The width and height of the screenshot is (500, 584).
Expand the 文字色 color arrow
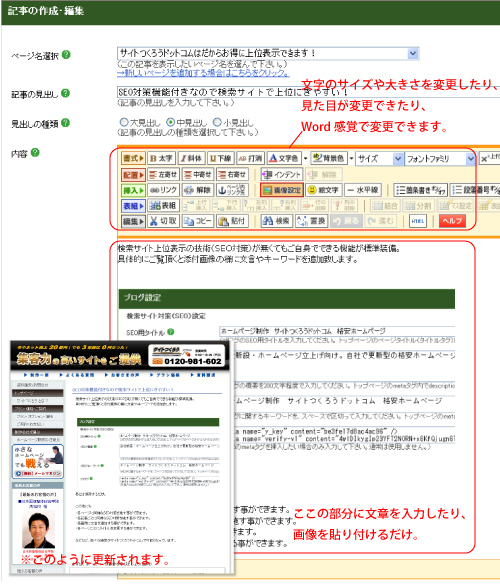tap(306, 159)
